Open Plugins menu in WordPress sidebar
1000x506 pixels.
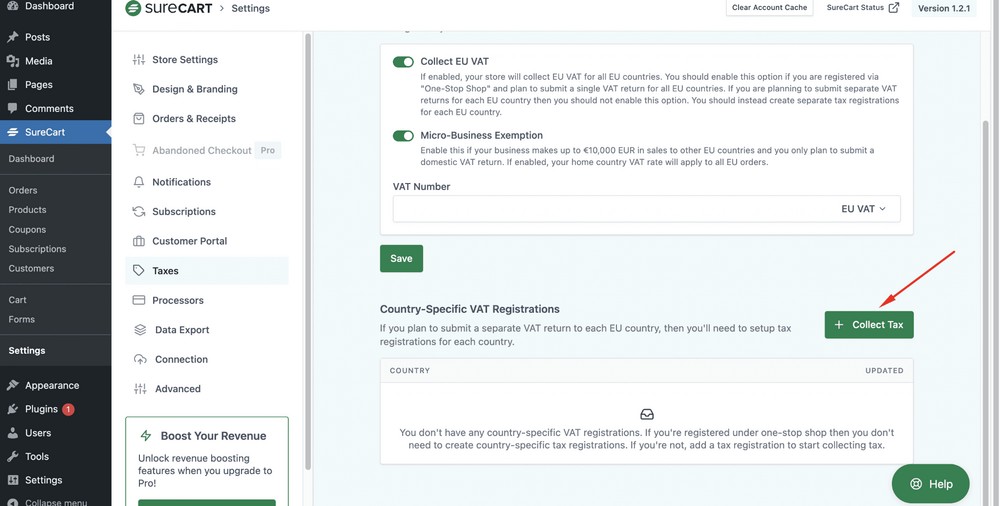click(x=41, y=409)
